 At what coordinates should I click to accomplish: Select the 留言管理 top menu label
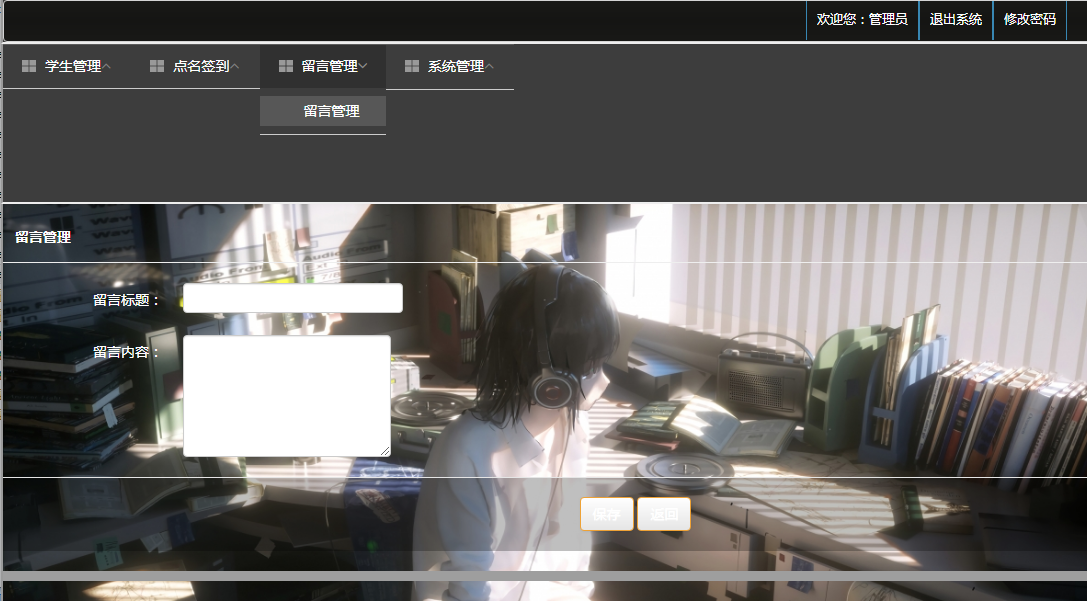(329, 67)
